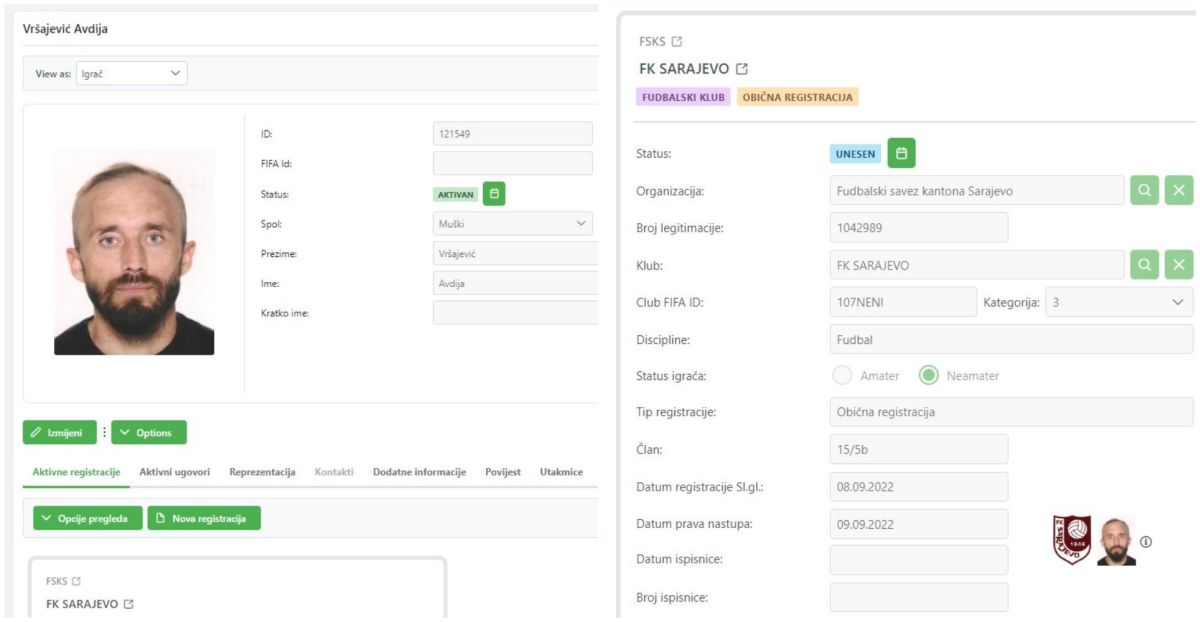Click the Izmijeni edit button
Image resolution: width=1200 pixels, height=622 pixels.
[x=60, y=433]
